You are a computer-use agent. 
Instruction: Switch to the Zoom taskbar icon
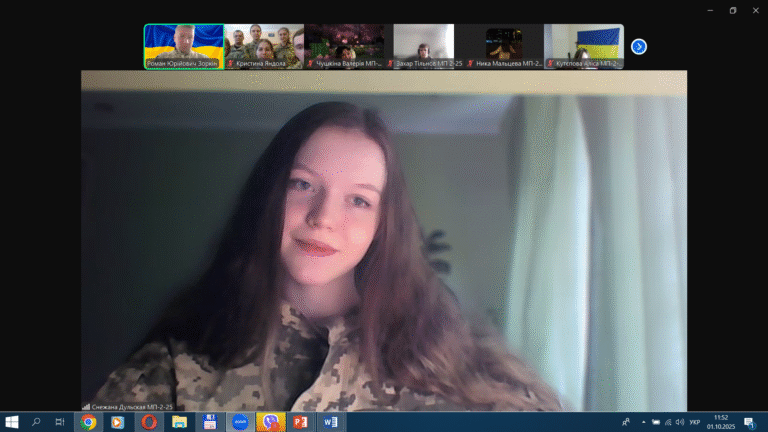coord(239,422)
